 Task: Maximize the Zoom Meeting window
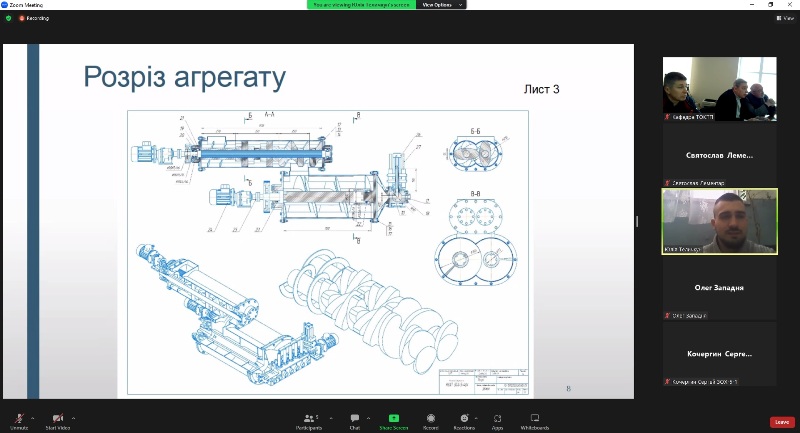click(770, 5)
